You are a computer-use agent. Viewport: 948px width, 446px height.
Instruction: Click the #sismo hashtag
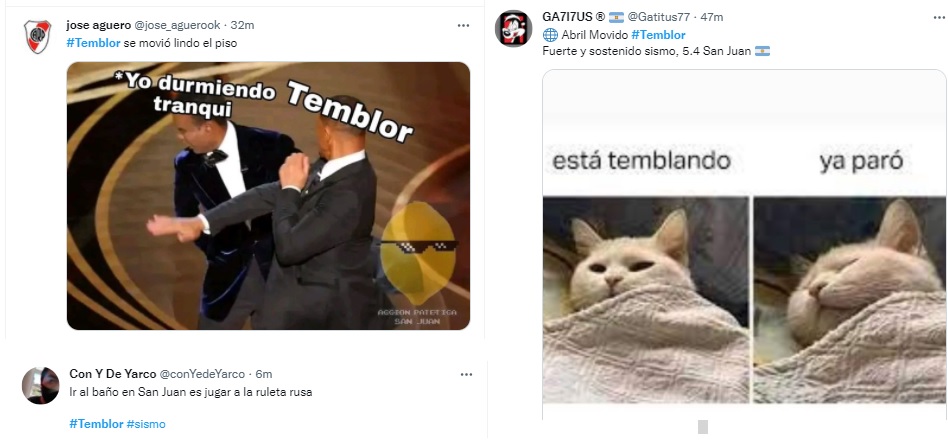(x=146, y=424)
